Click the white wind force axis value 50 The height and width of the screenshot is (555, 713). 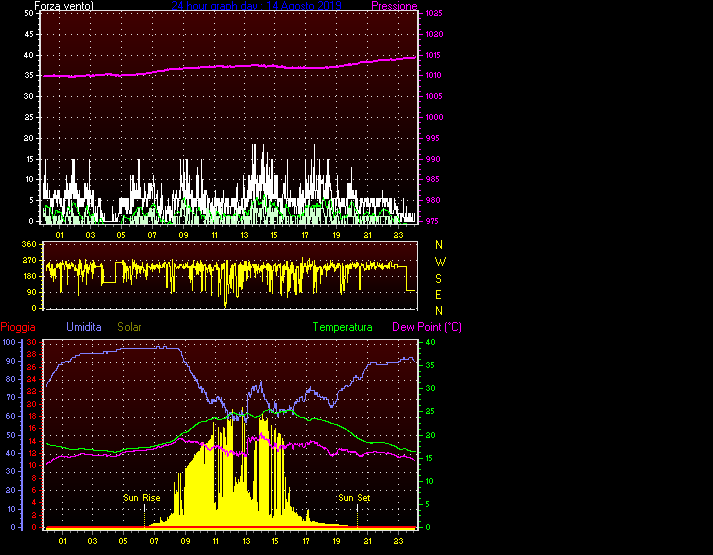(29, 13)
